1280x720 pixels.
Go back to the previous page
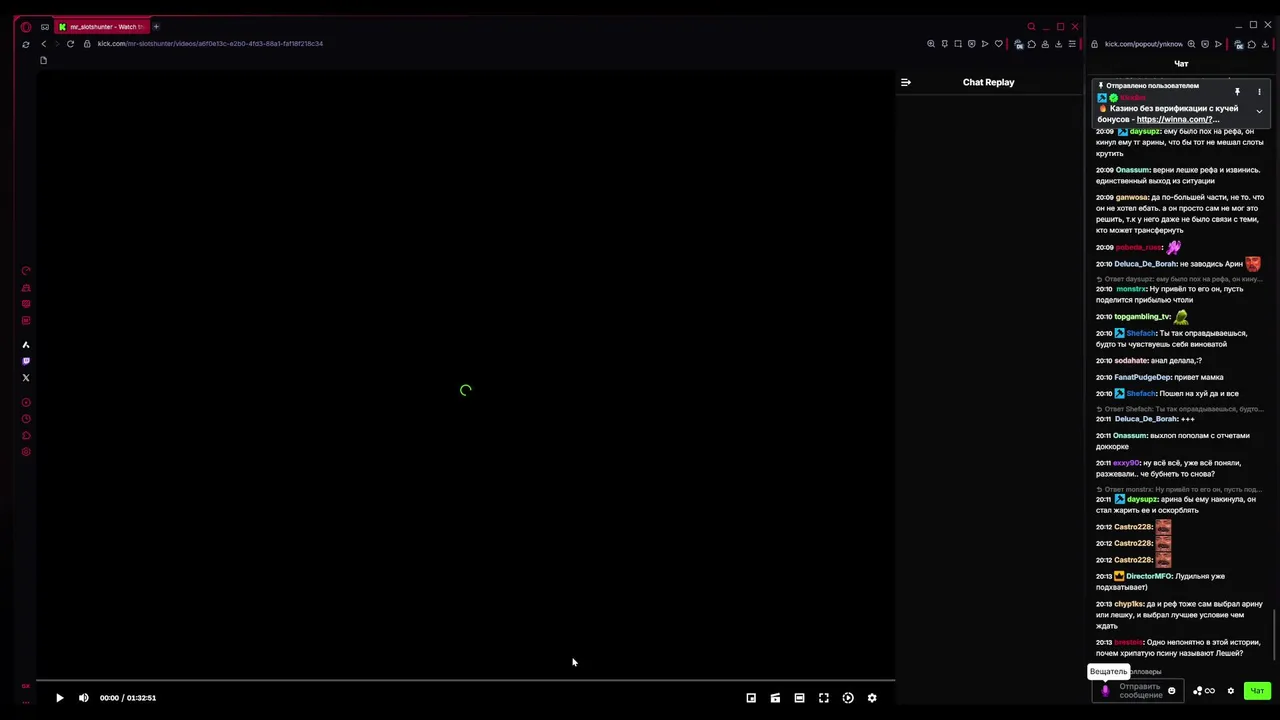pyautogui.click(x=43, y=44)
